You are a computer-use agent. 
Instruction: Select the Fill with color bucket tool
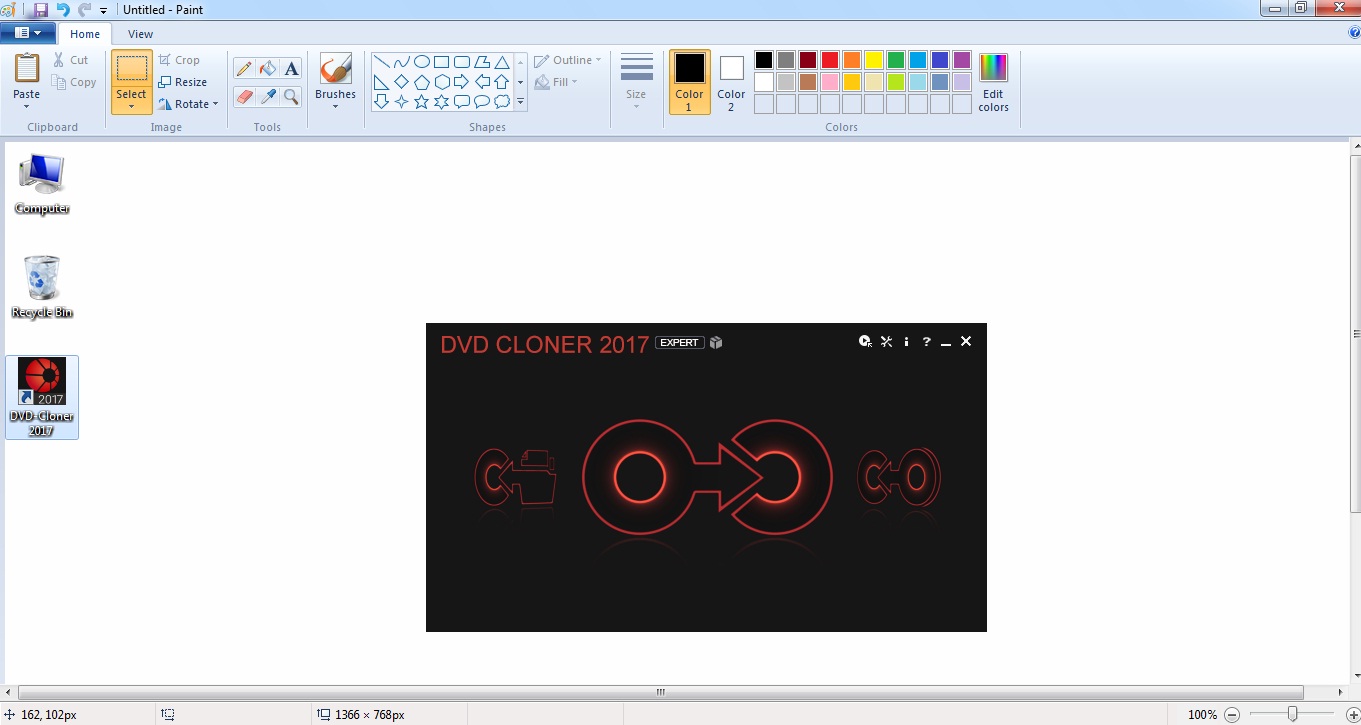(267, 68)
